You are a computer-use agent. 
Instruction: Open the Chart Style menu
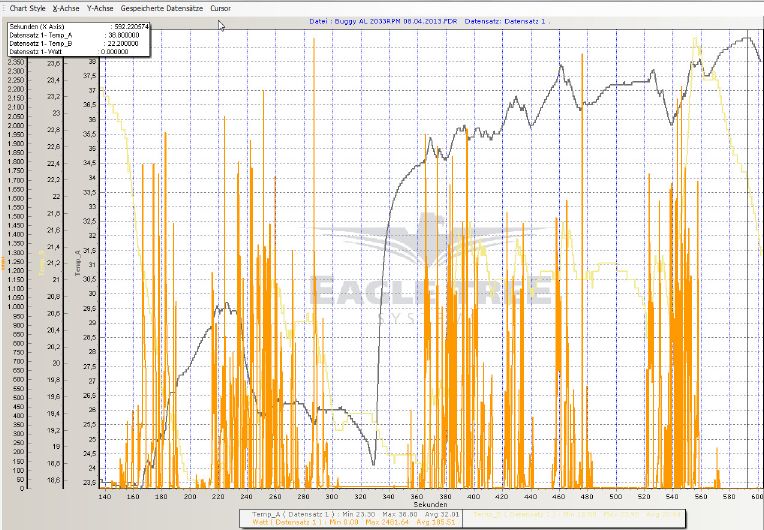(27, 8)
